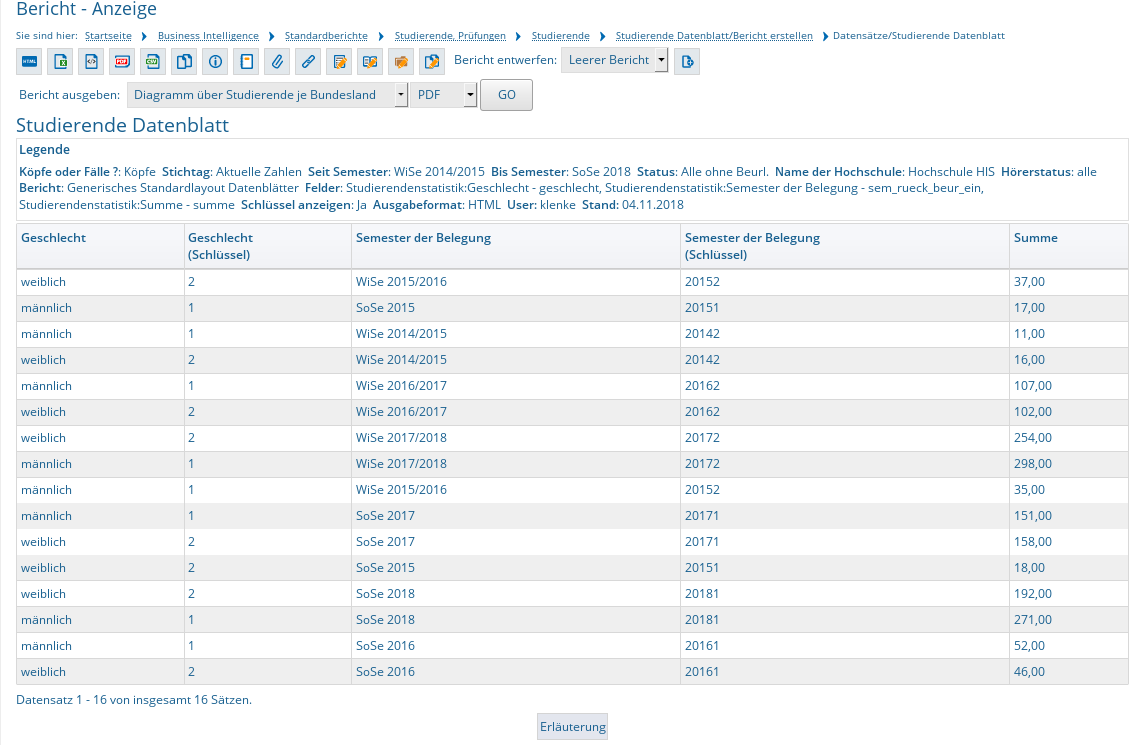Open Standardberichte breadcrumb link

(326, 36)
